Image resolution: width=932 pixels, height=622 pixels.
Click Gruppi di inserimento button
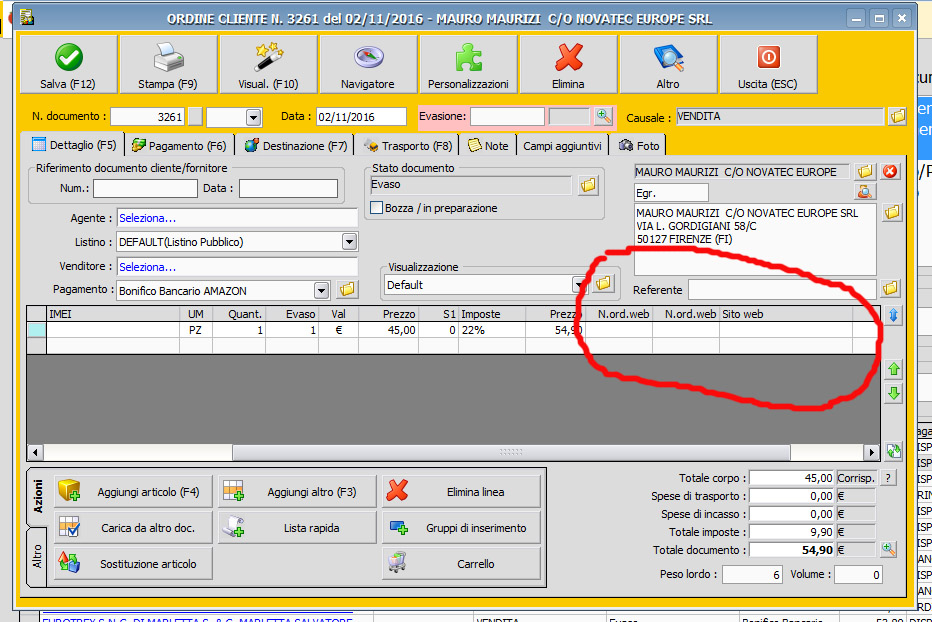(x=462, y=527)
